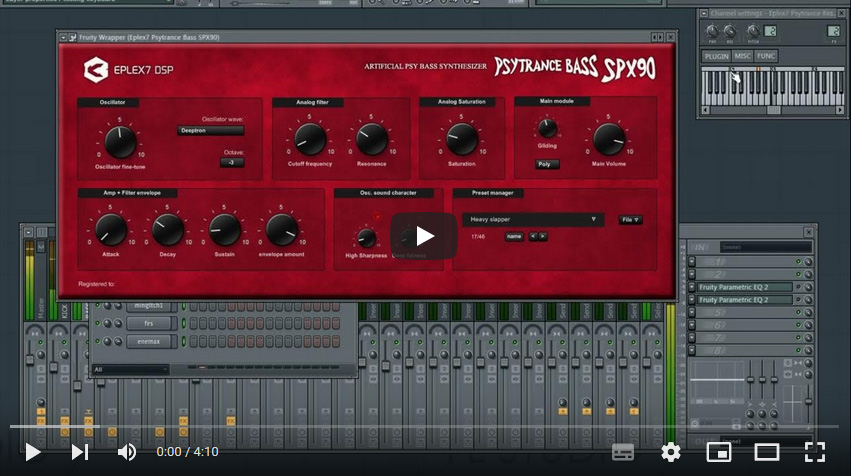
Task: Click the Attack knob
Action: point(111,230)
